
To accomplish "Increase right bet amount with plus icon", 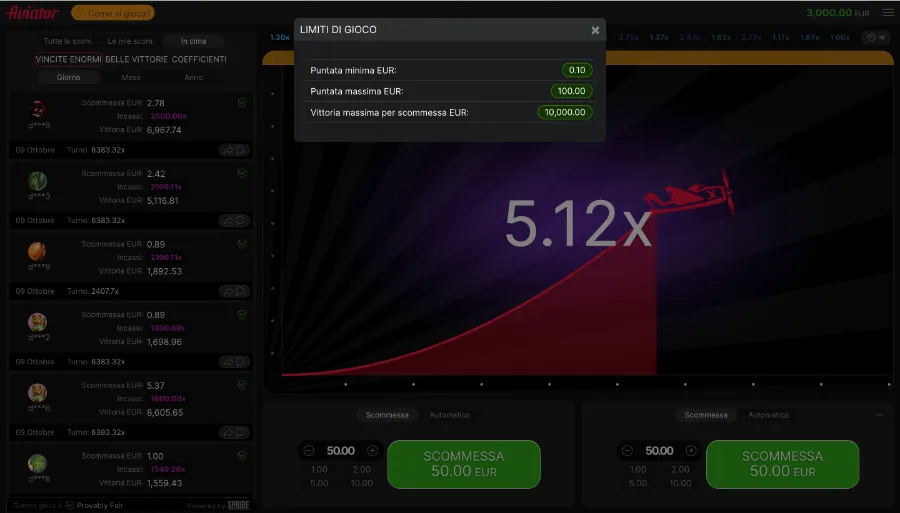I will 691,451.
